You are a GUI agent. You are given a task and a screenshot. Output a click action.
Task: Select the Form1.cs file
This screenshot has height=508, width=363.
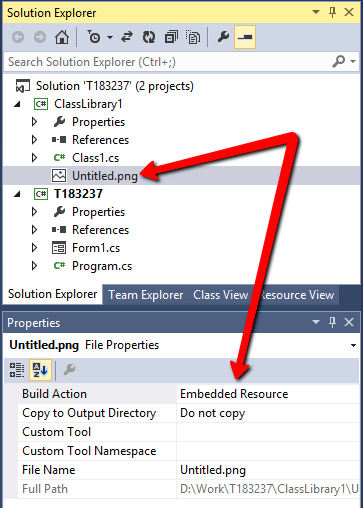point(96,248)
